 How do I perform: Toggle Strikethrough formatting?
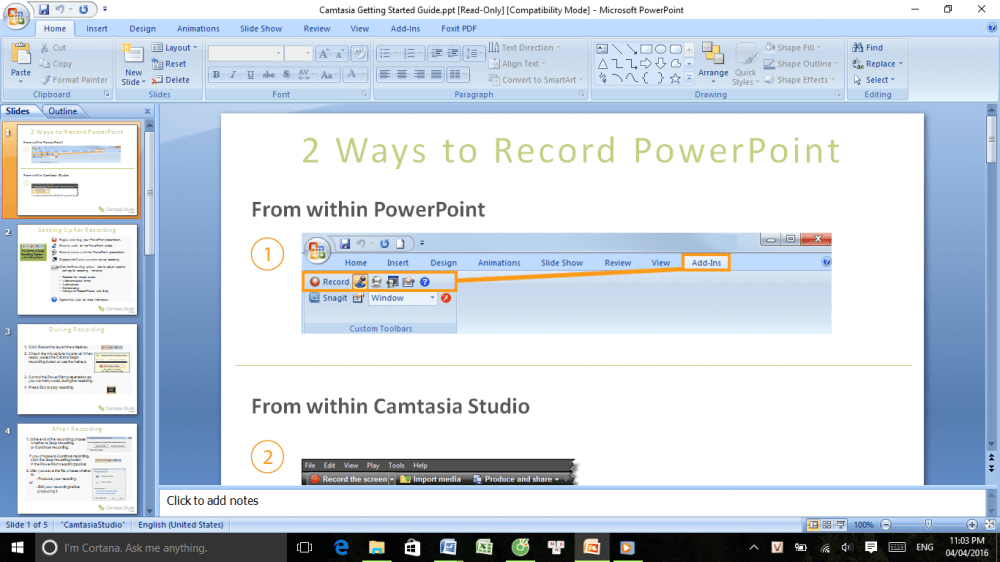(268, 75)
